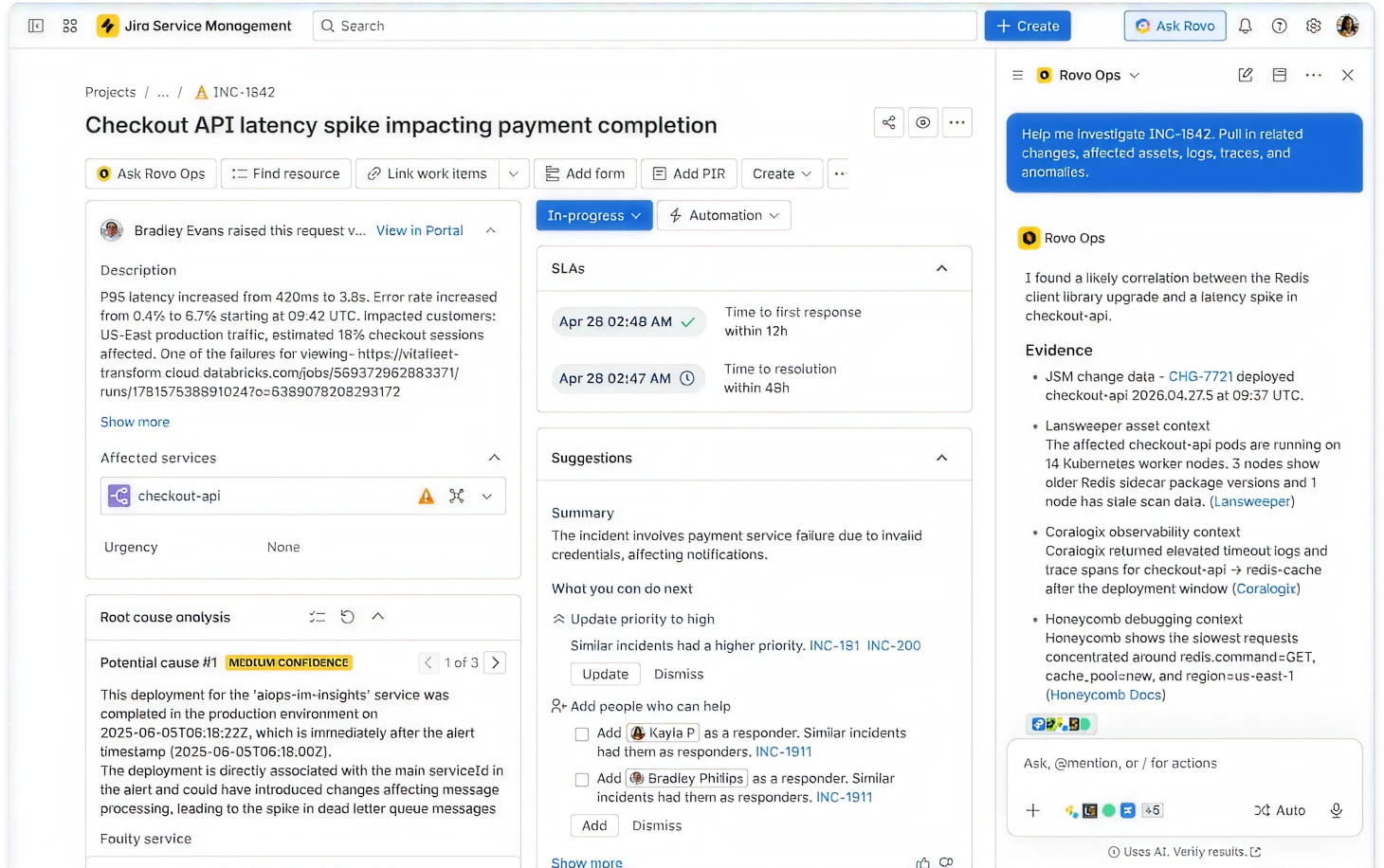Collapse the Suggestions panel
The width and height of the screenshot is (1384, 868).
pos(942,458)
